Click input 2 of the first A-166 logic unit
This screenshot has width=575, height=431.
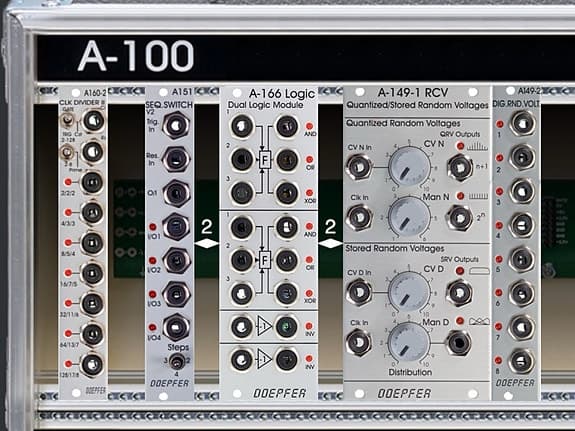(x=241, y=160)
